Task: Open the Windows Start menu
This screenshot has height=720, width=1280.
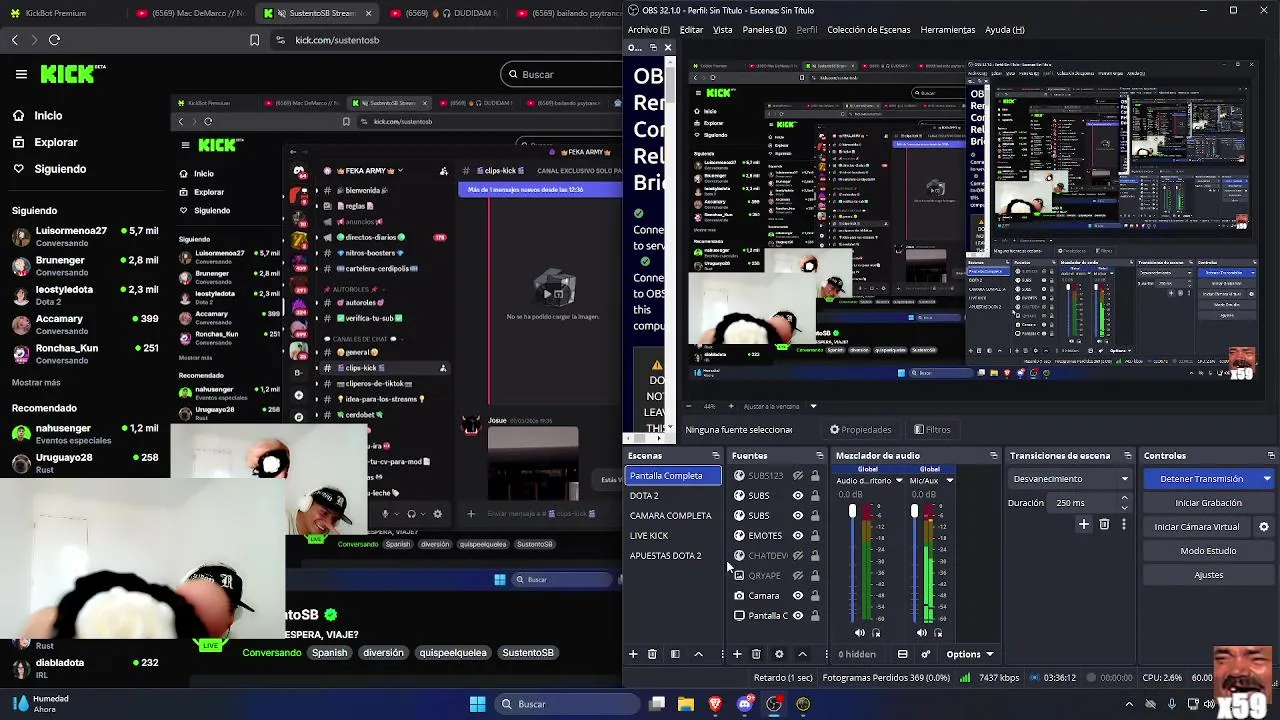Action: pos(477,704)
